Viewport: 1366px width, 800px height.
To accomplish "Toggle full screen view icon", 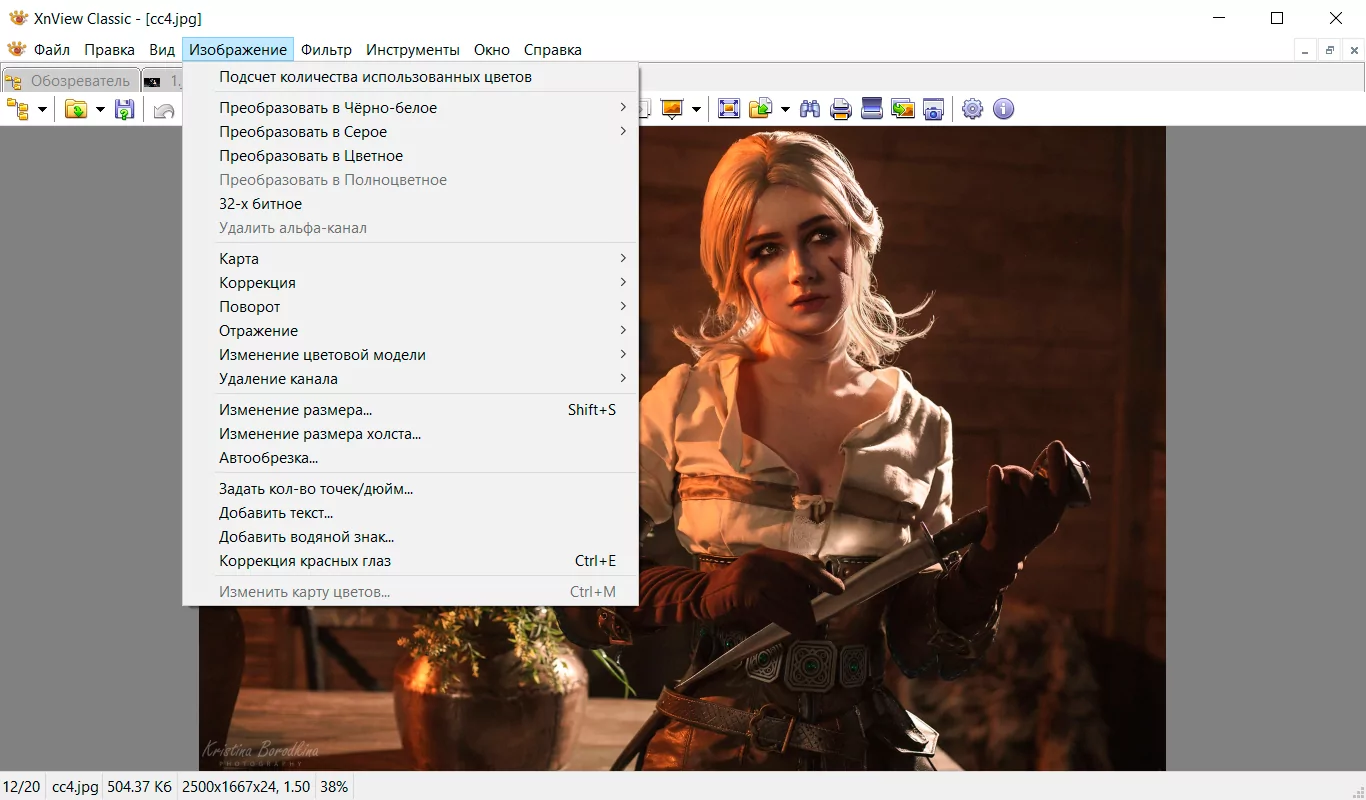I will 729,108.
